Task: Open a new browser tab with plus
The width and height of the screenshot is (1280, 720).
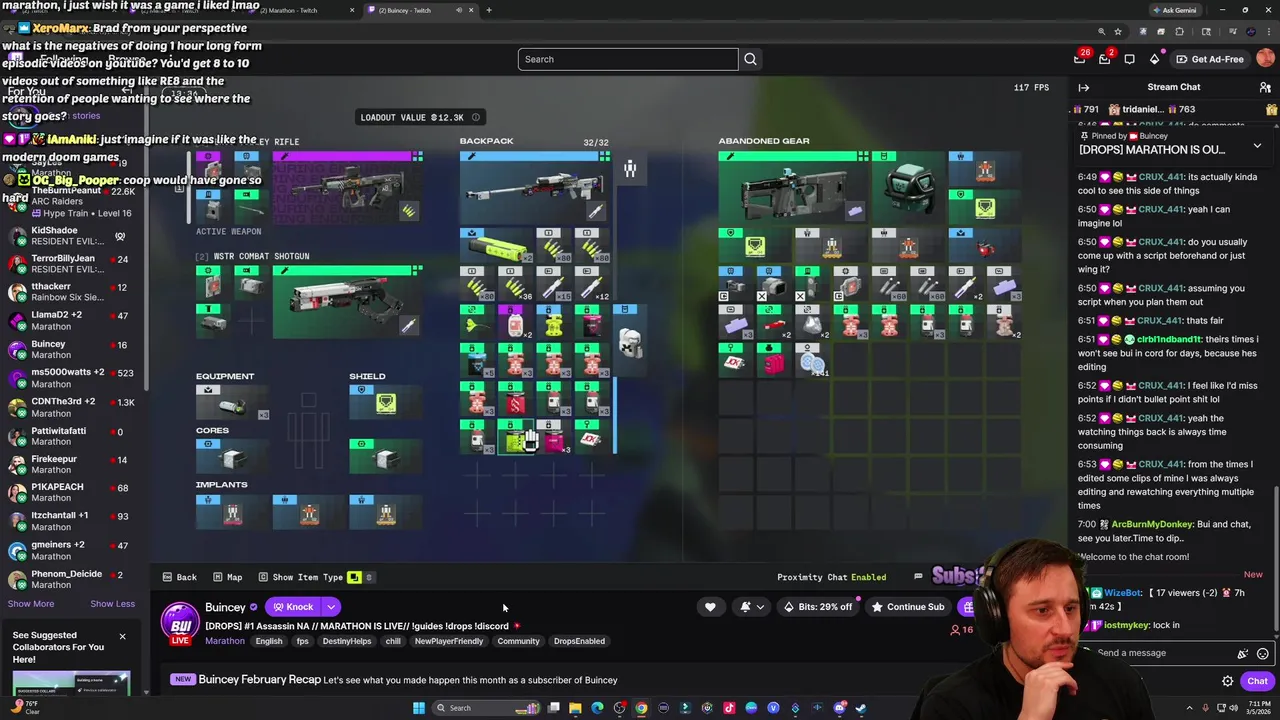Action: tap(488, 10)
